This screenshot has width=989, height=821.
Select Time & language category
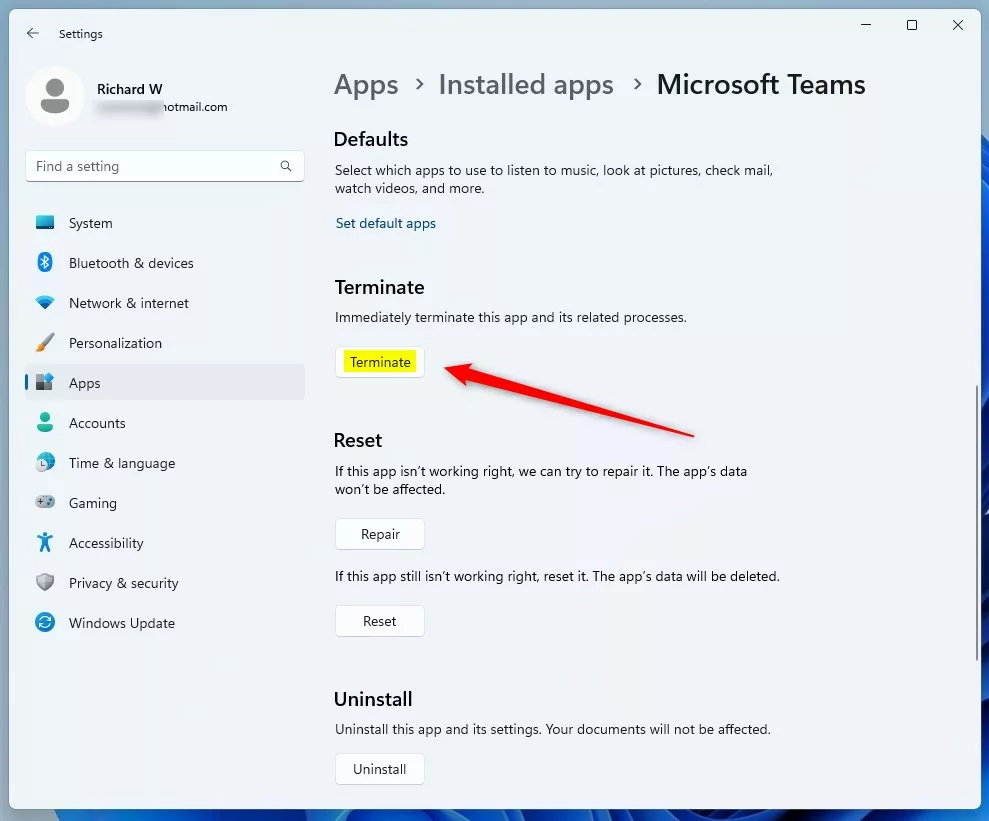165,462
